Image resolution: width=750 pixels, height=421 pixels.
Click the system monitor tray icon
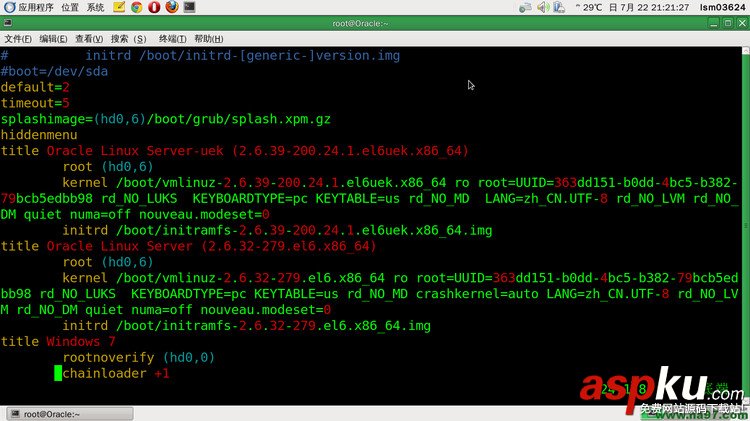(x=559, y=7)
